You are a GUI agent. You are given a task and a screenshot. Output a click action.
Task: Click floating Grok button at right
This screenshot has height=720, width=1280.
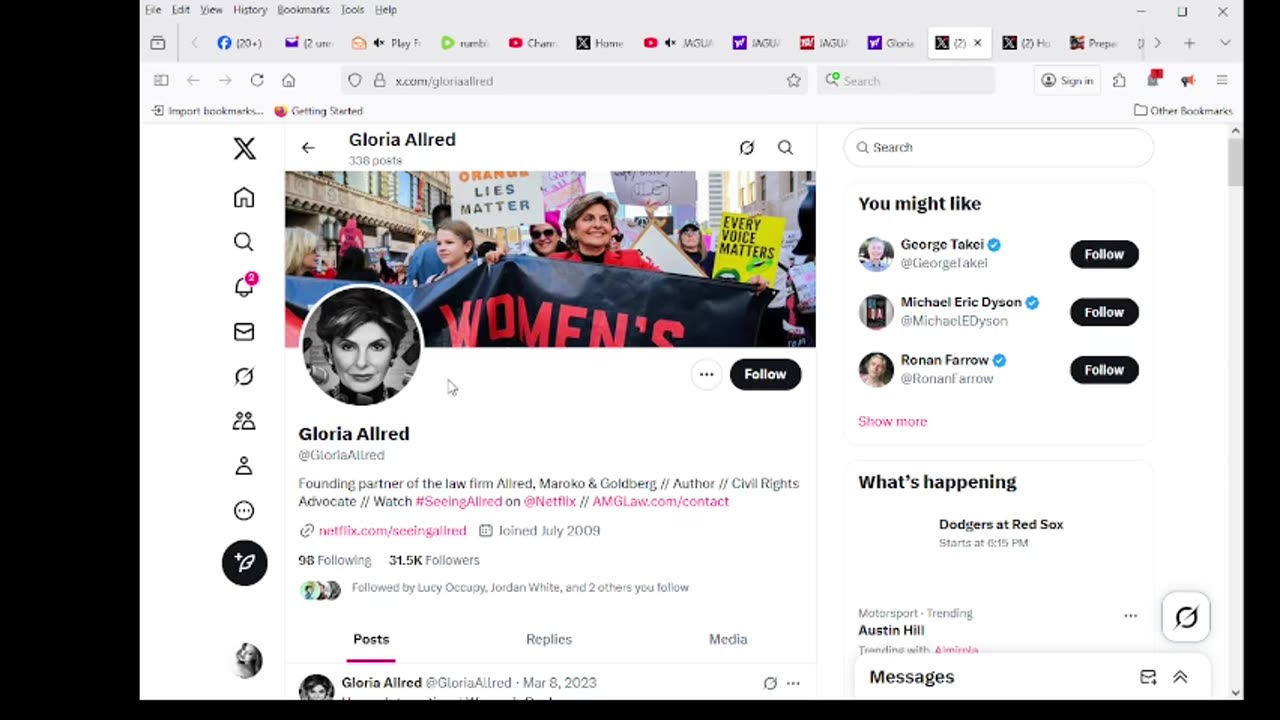pyautogui.click(x=1186, y=617)
